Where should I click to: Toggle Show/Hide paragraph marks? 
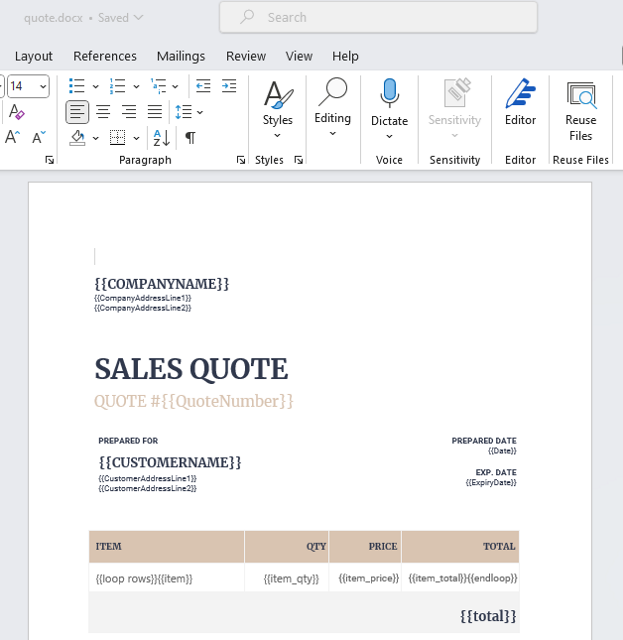tap(190, 138)
